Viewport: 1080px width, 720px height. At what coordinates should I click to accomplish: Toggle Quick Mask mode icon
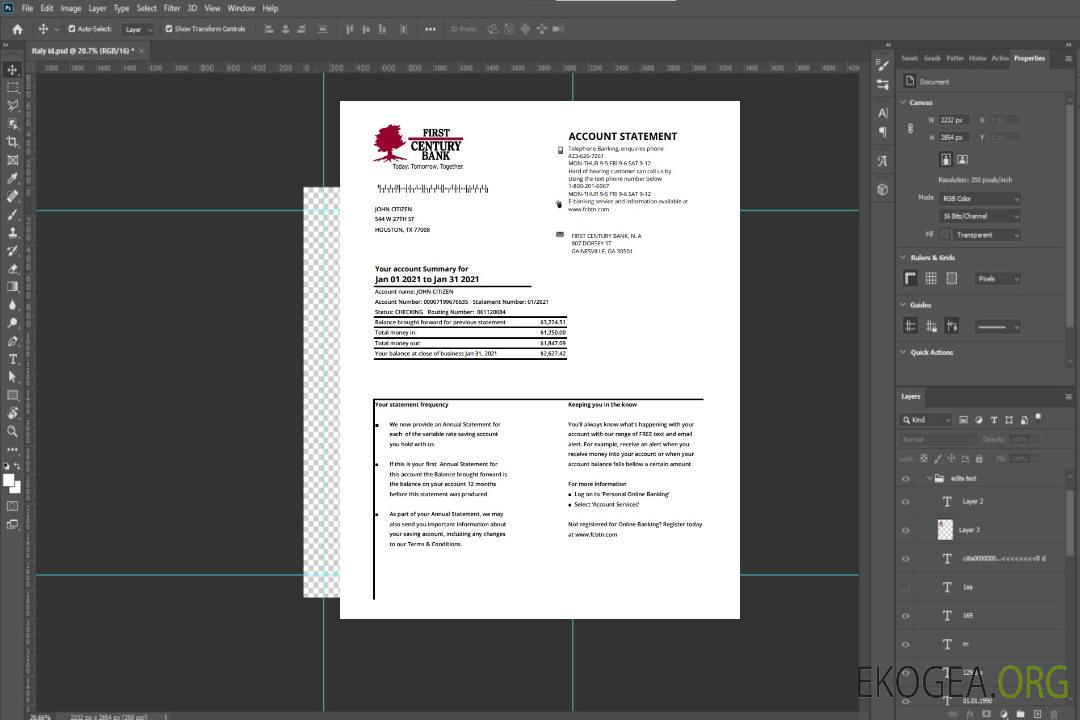tap(12, 506)
